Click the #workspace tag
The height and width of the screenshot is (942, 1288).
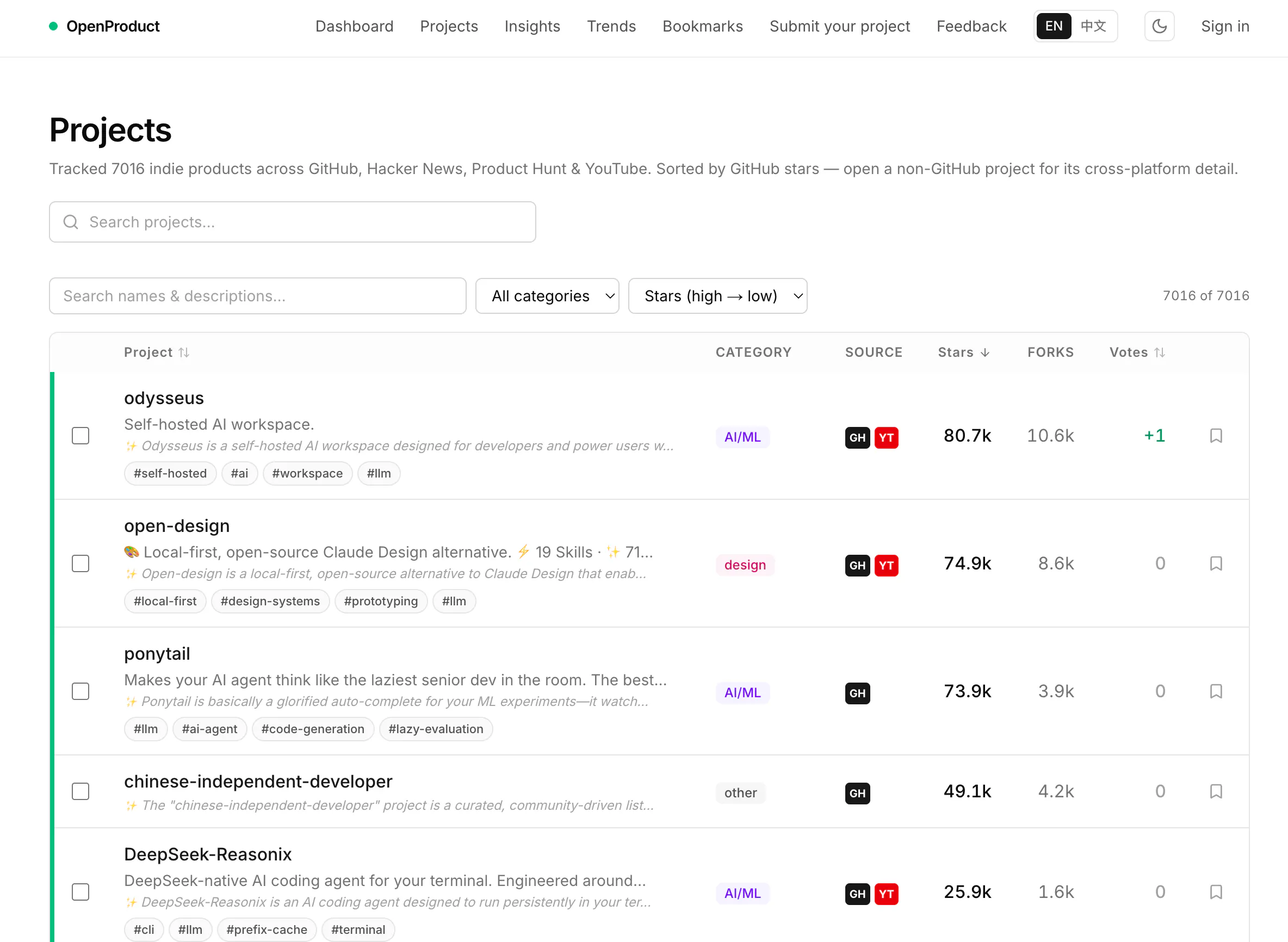point(307,473)
